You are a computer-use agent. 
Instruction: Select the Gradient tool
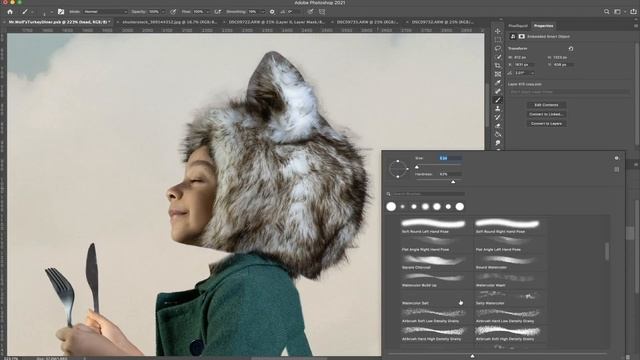pyautogui.click(x=498, y=134)
